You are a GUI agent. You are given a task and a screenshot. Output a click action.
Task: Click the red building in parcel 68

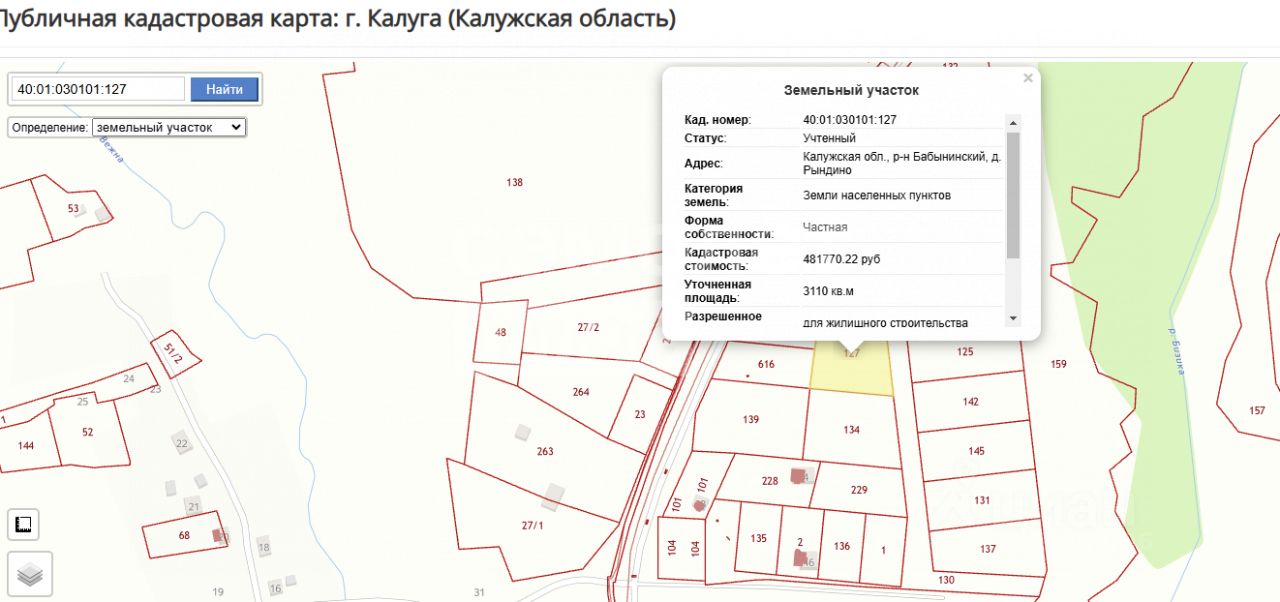(217, 536)
